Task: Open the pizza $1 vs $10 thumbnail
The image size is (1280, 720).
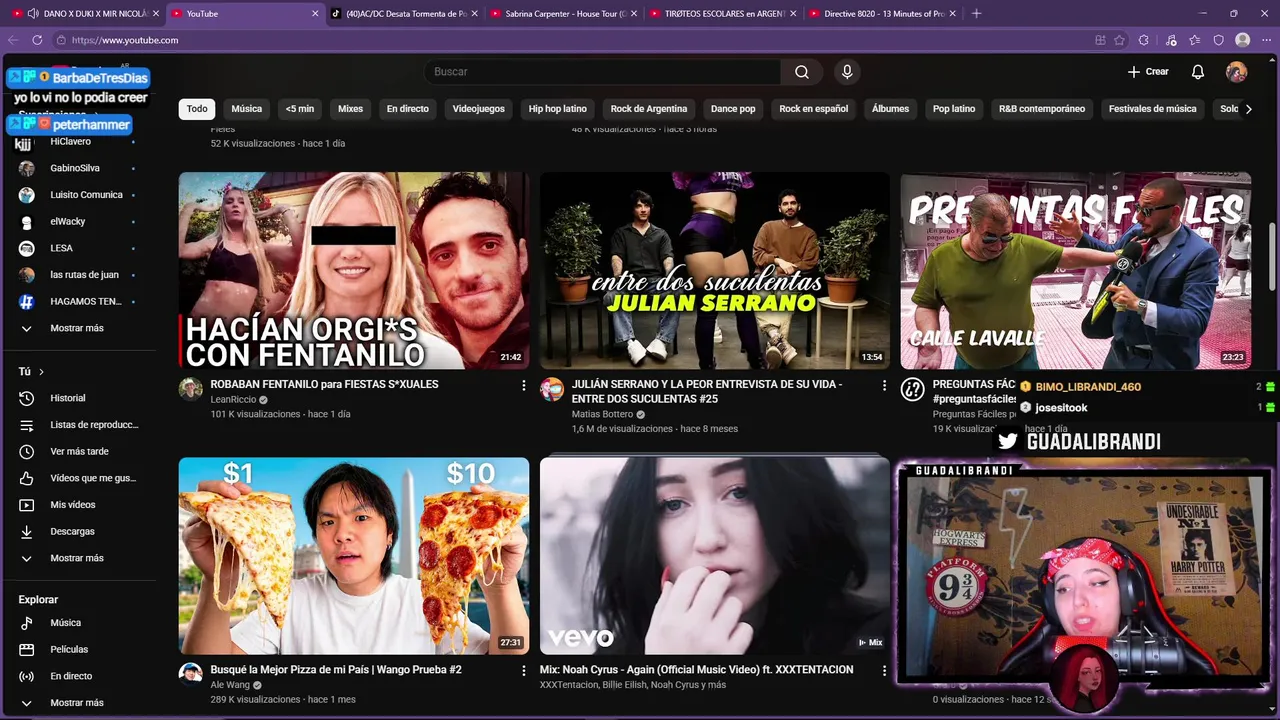Action: point(354,556)
